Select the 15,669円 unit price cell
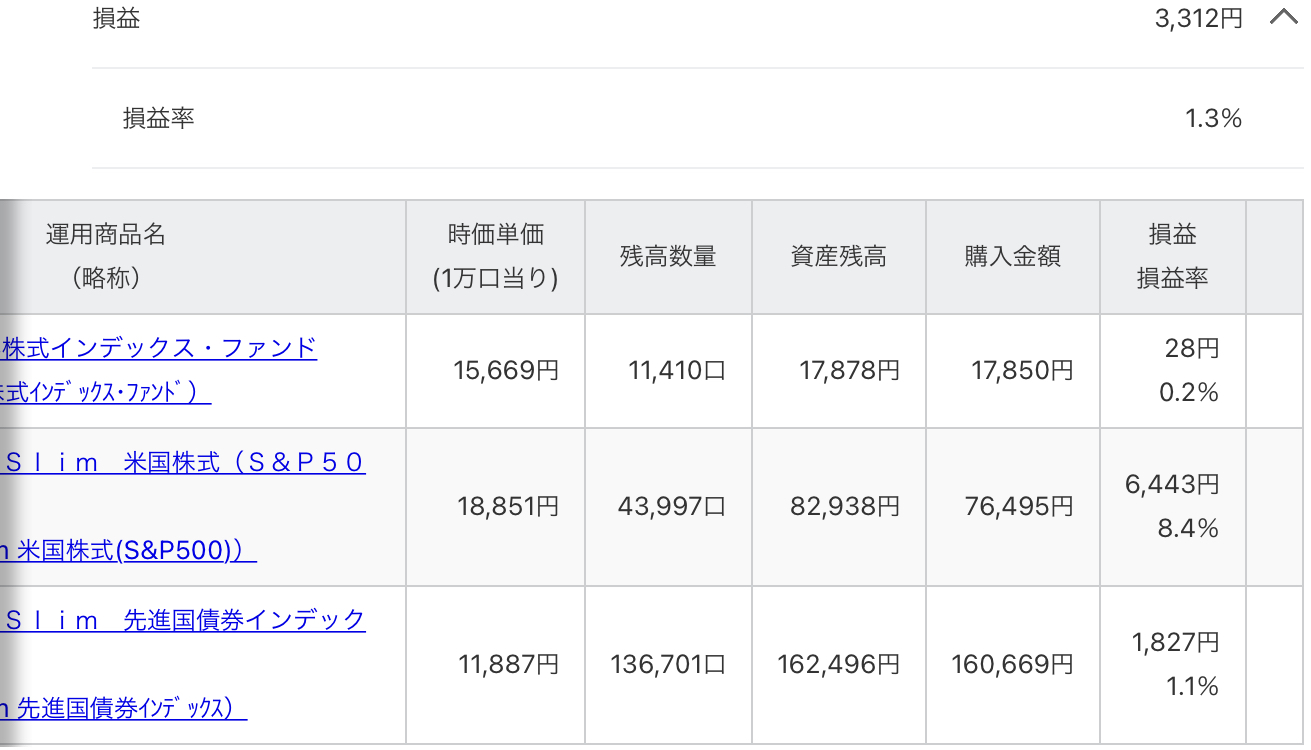1311x750 pixels. pos(505,370)
